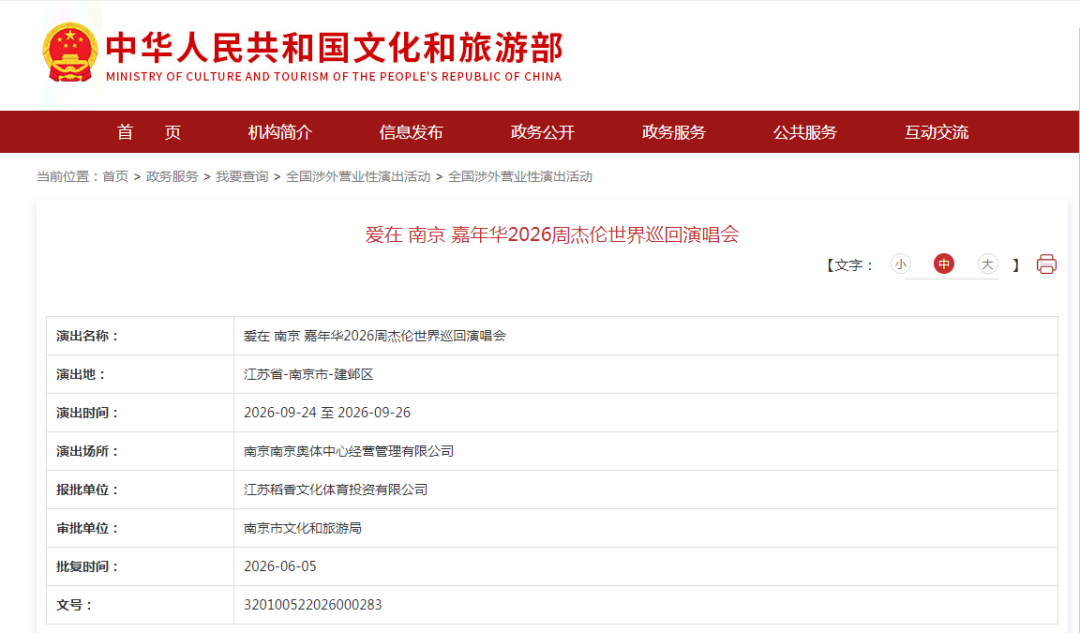Screen dimensions: 1080x633
Task: Open 首页 in the red nav bar
Action: pyautogui.click(x=149, y=132)
